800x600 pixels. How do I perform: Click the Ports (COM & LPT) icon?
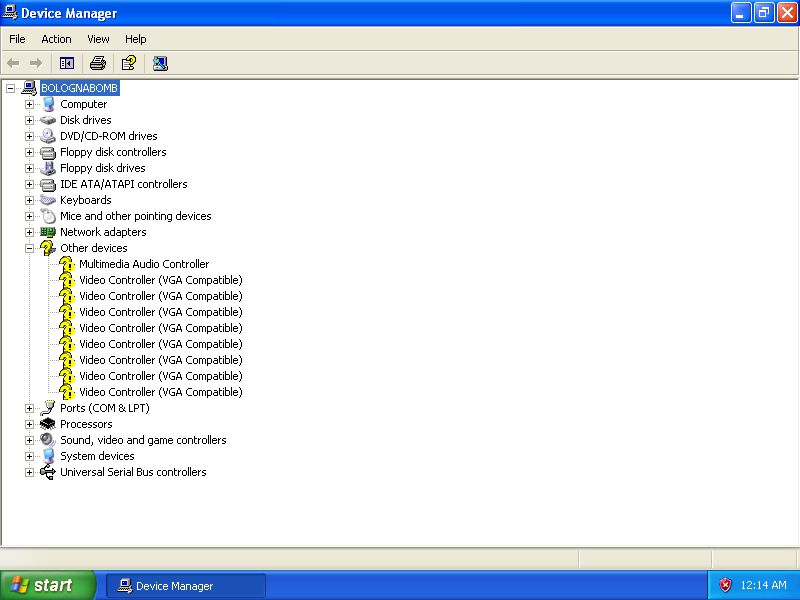(48, 408)
